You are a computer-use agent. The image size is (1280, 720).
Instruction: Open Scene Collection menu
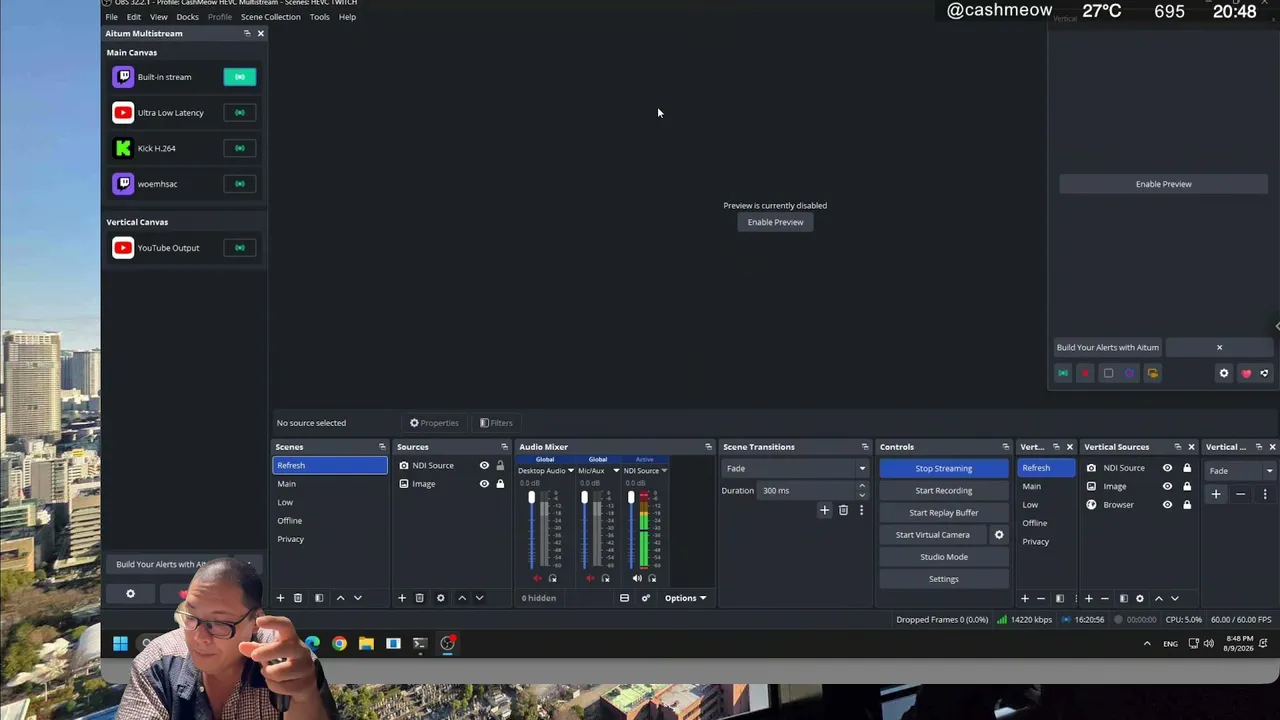tap(270, 17)
